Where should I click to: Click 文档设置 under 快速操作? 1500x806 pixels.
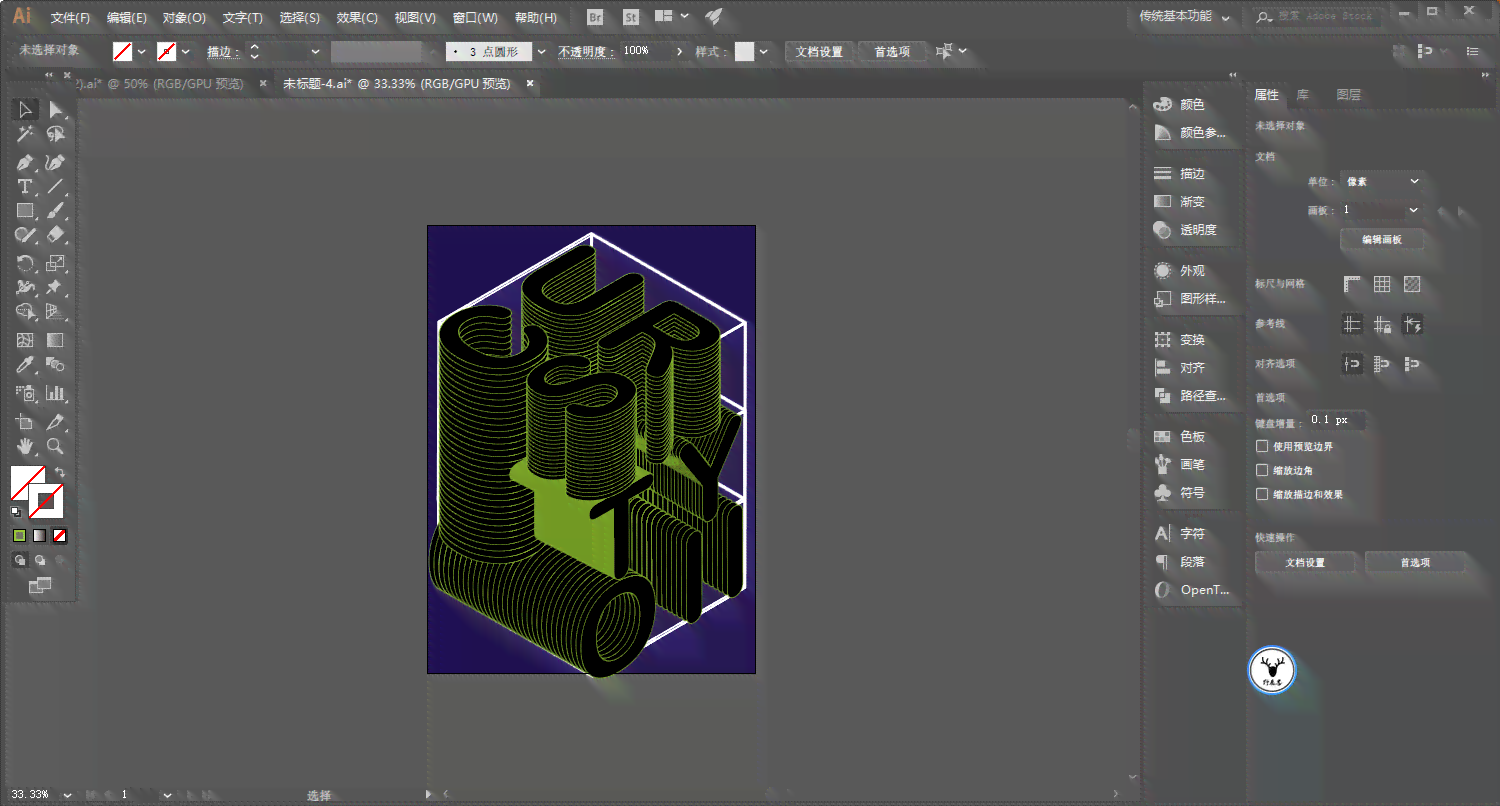tap(1305, 562)
